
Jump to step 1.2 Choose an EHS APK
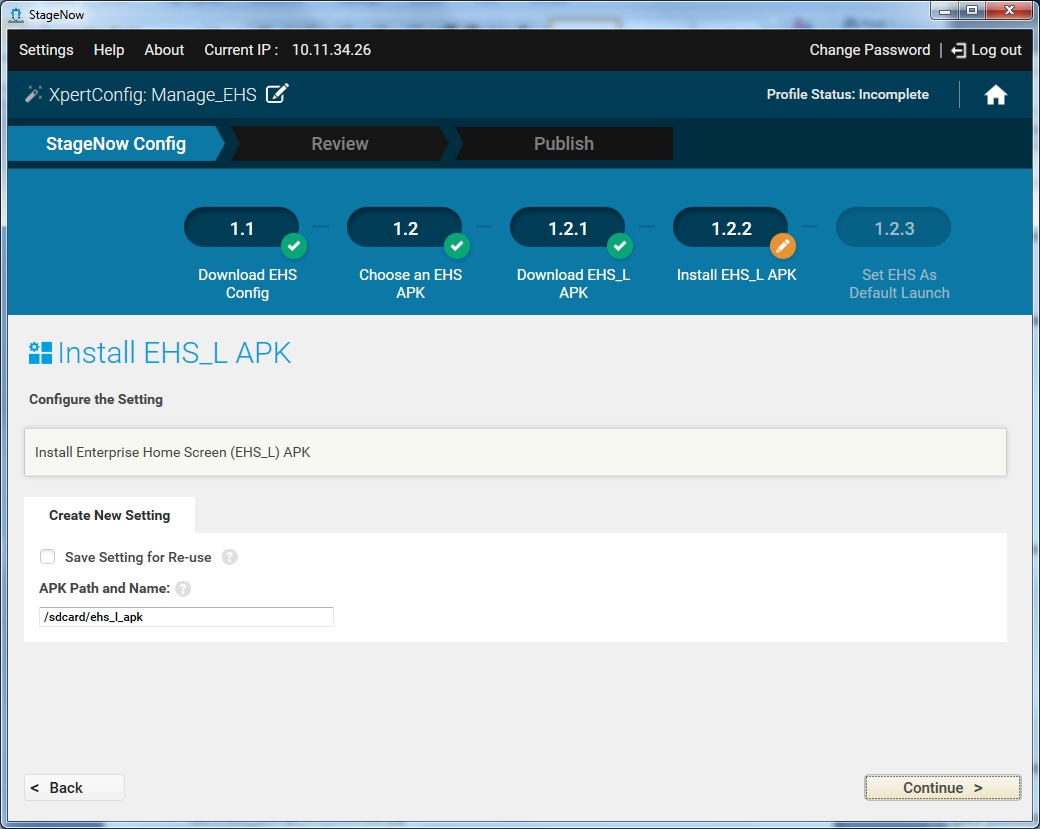[405, 229]
